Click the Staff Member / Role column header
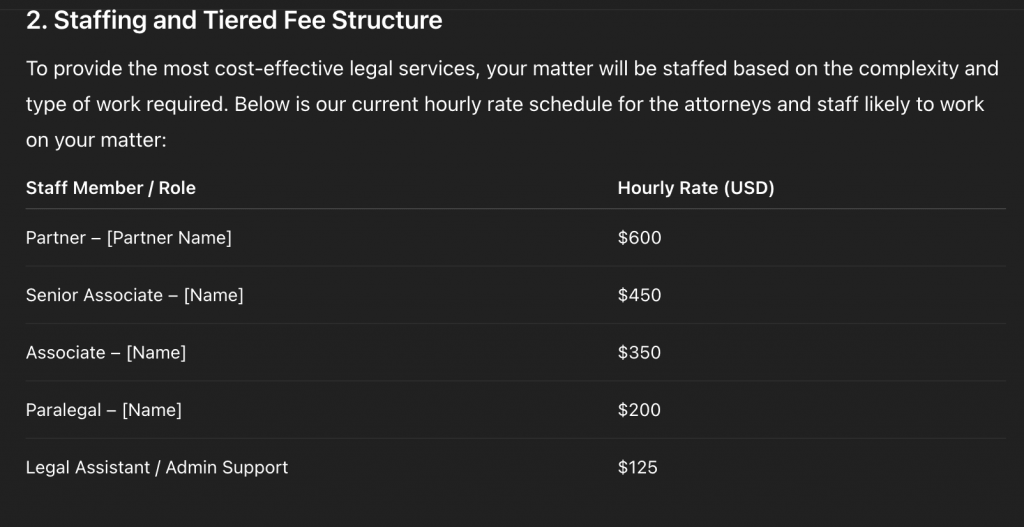1024x527 pixels. point(111,187)
